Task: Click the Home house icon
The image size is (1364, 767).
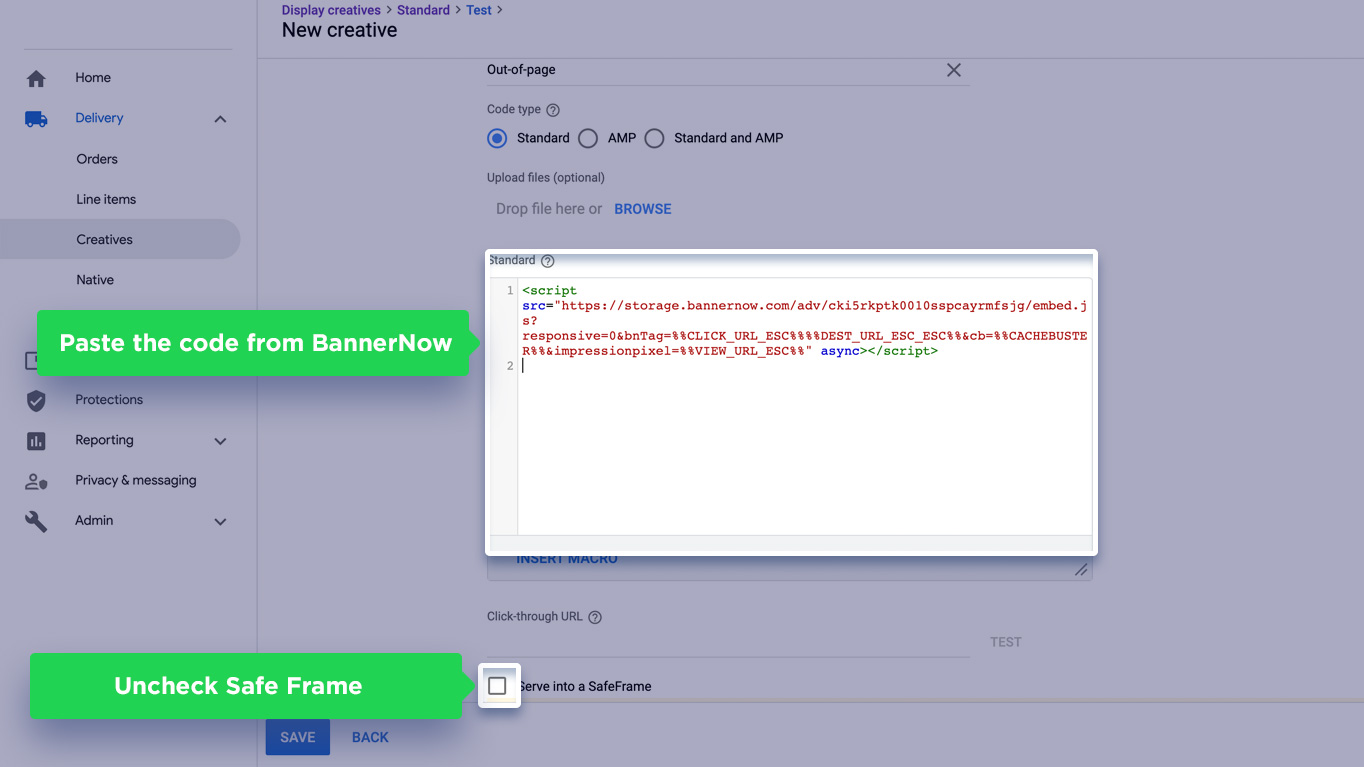Action: (x=36, y=78)
